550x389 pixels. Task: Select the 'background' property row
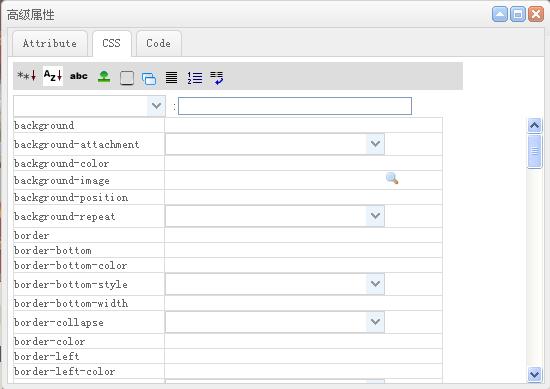(228, 125)
